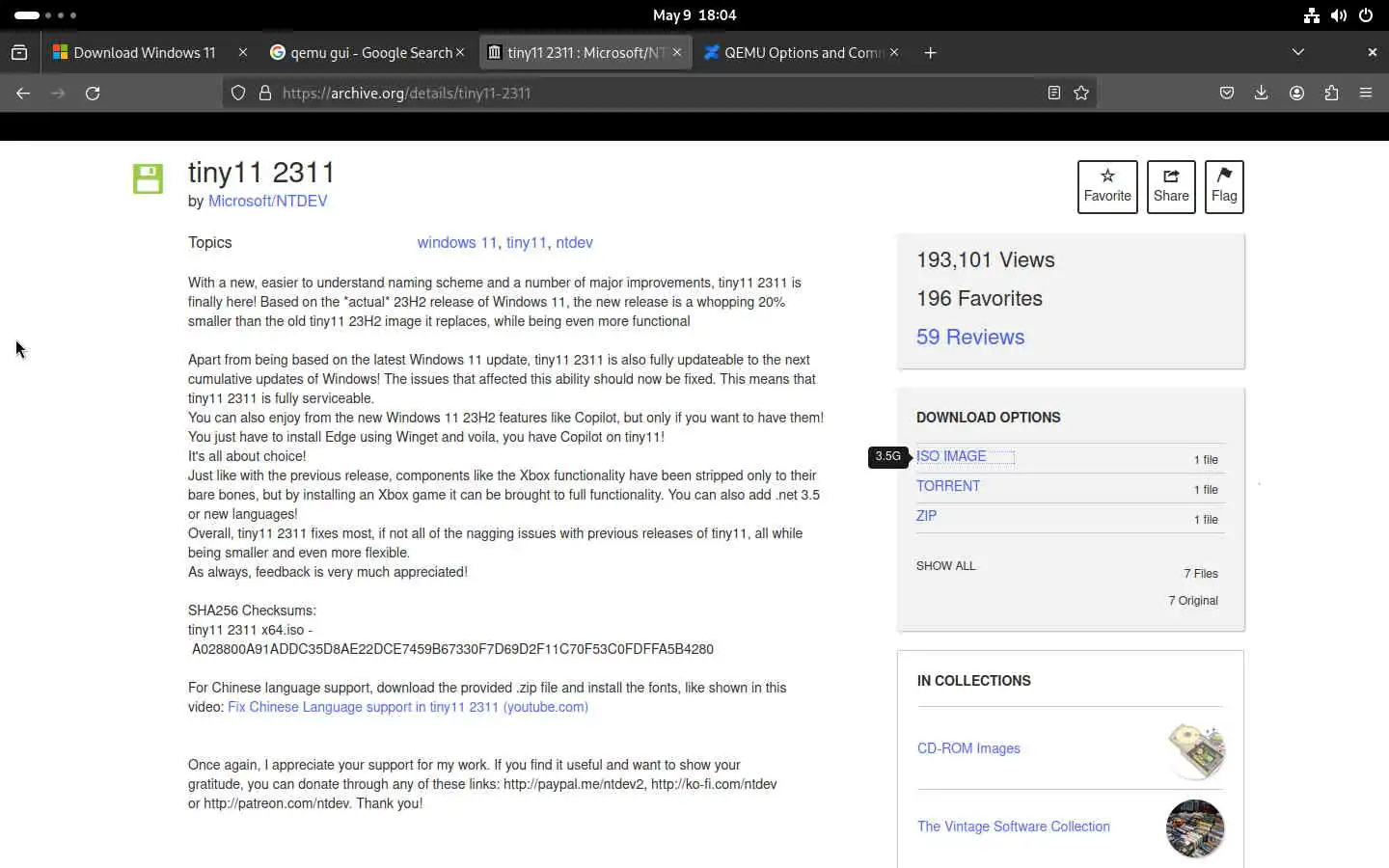1389x868 pixels.
Task: Click the 193,101 Views text
Action: [x=986, y=259]
